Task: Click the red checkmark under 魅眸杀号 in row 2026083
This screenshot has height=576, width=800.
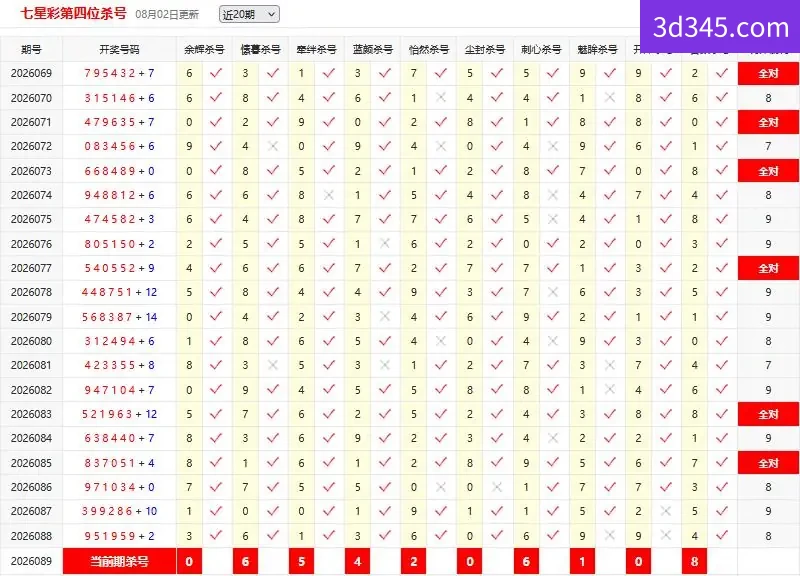Action: pyautogui.click(x=609, y=414)
